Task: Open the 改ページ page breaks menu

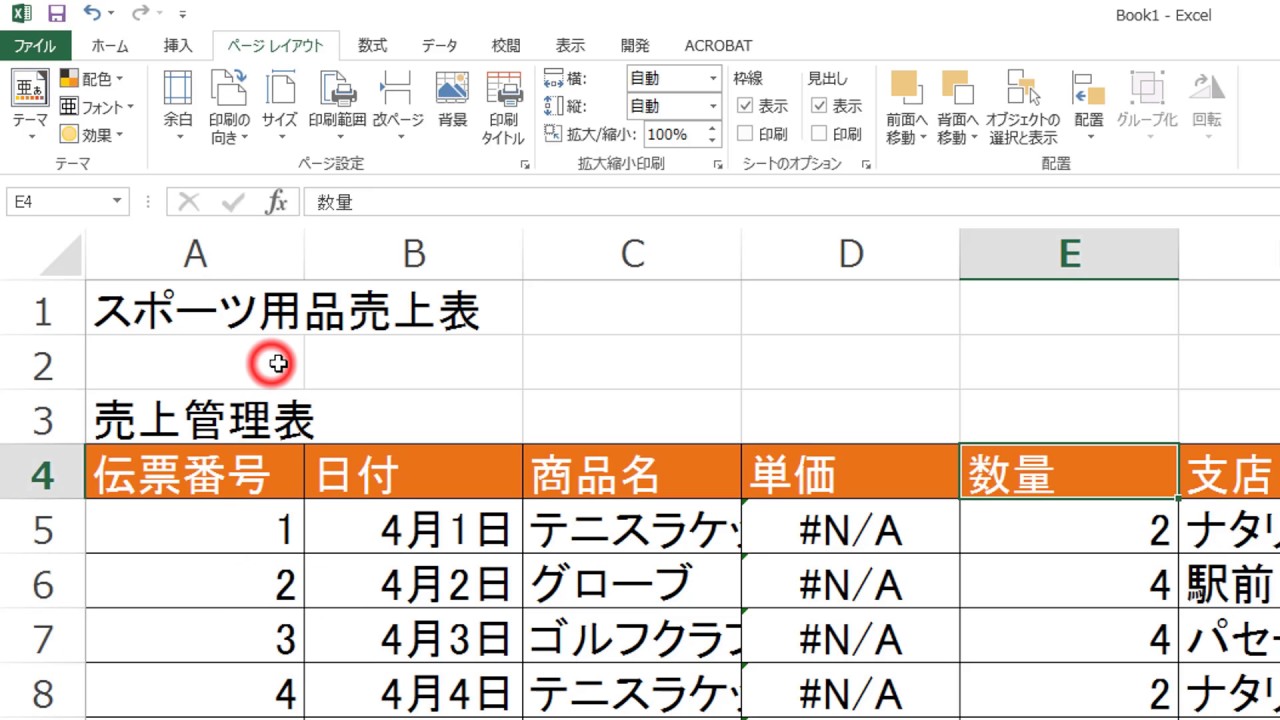Action: (398, 105)
